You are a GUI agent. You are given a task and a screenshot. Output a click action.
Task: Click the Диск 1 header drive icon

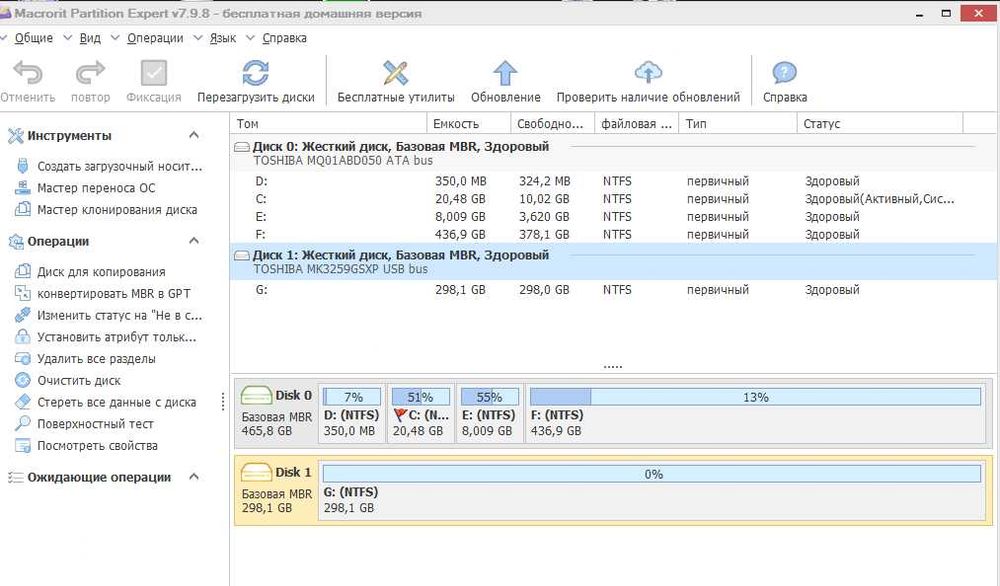(x=242, y=256)
